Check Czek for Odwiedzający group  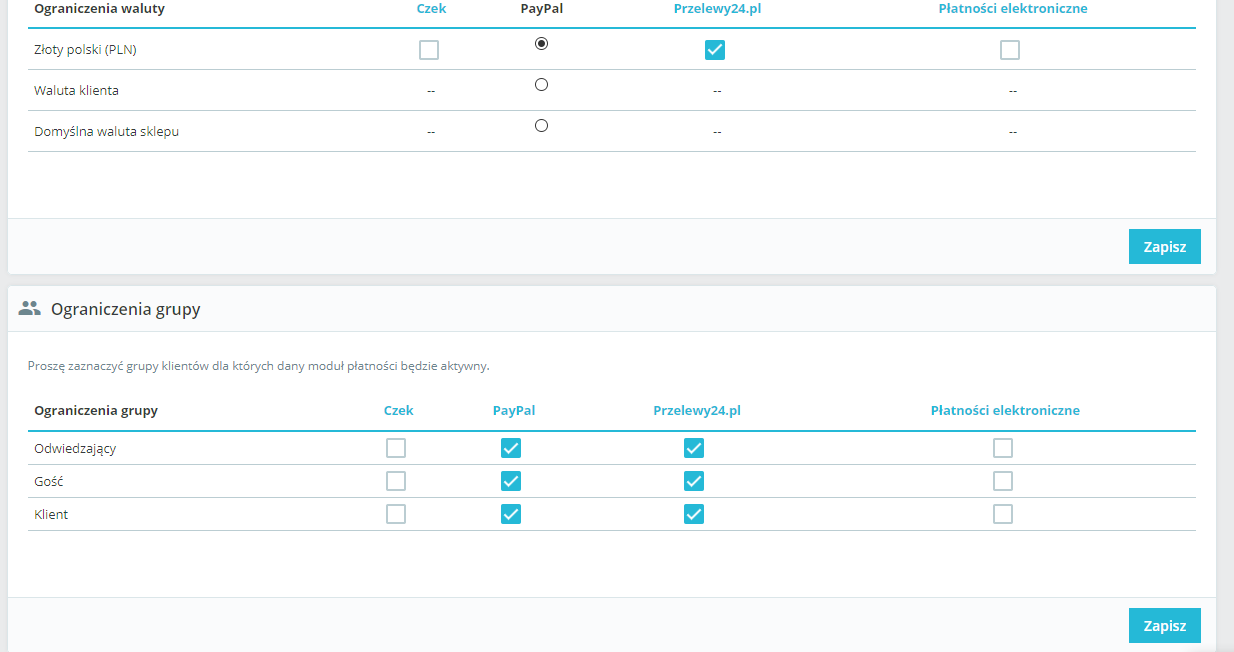(396, 448)
